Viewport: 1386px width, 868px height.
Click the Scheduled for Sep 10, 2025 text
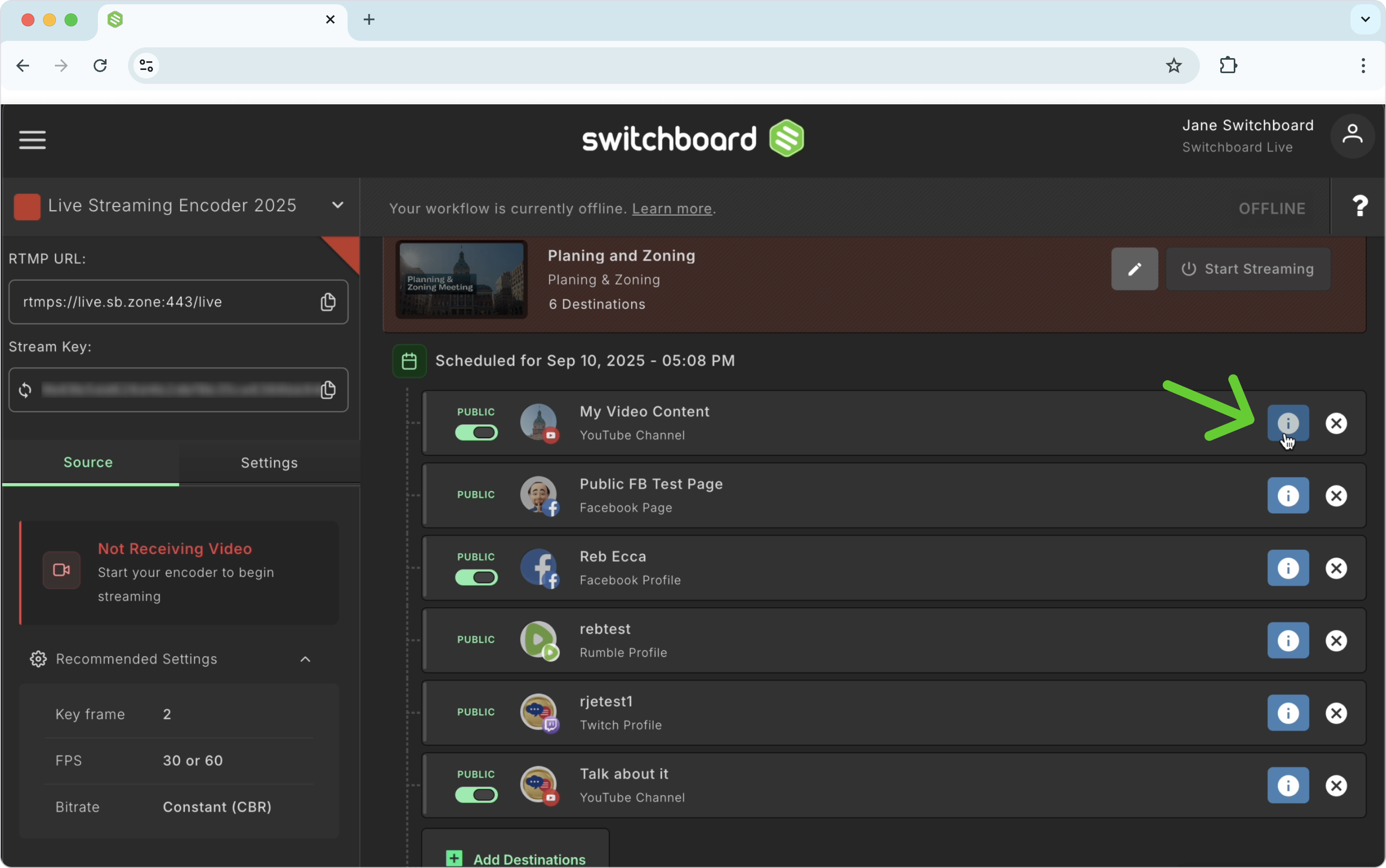pos(585,360)
